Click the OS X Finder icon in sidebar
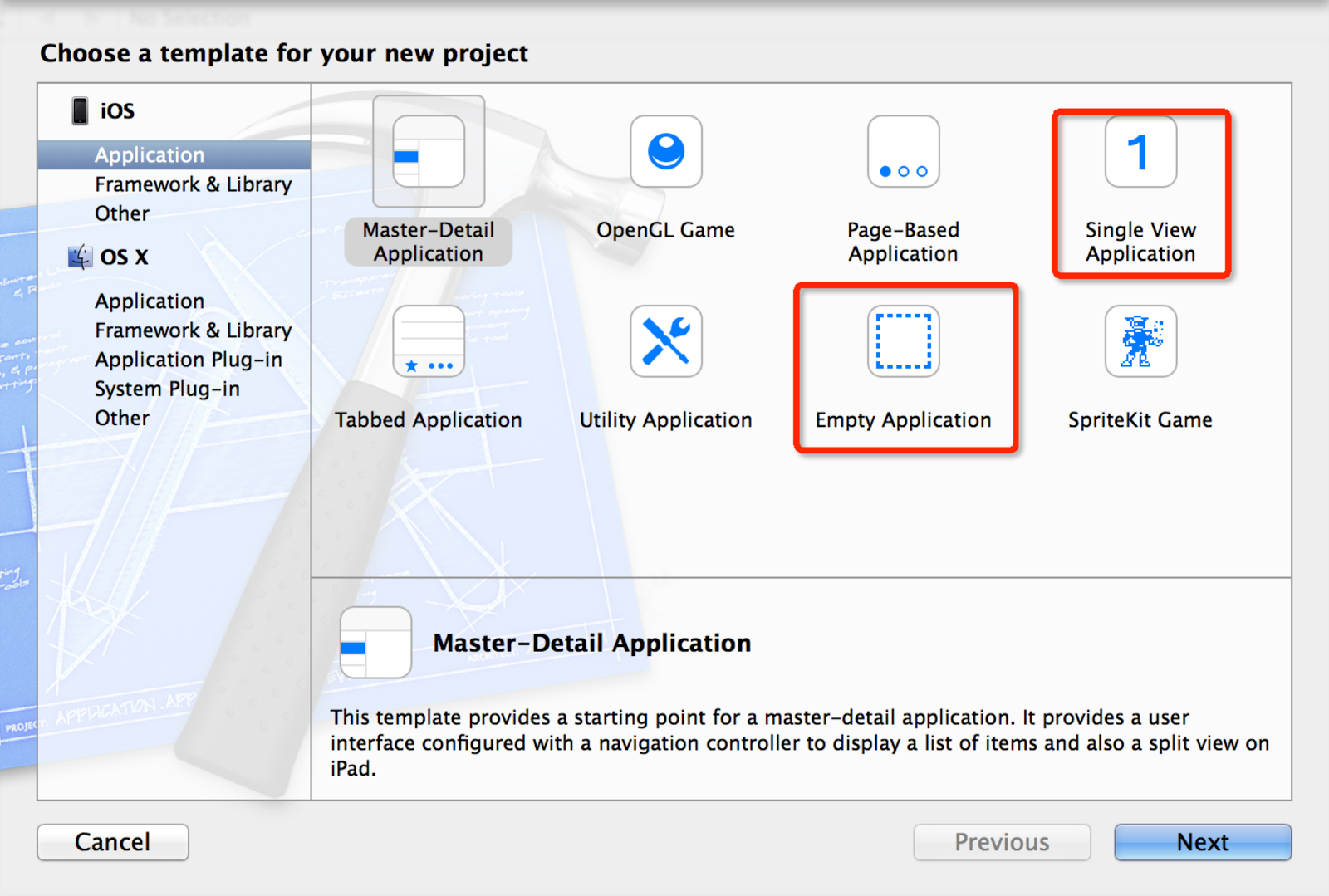Image resolution: width=1329 pixels, height=896 pixels. 80,257
